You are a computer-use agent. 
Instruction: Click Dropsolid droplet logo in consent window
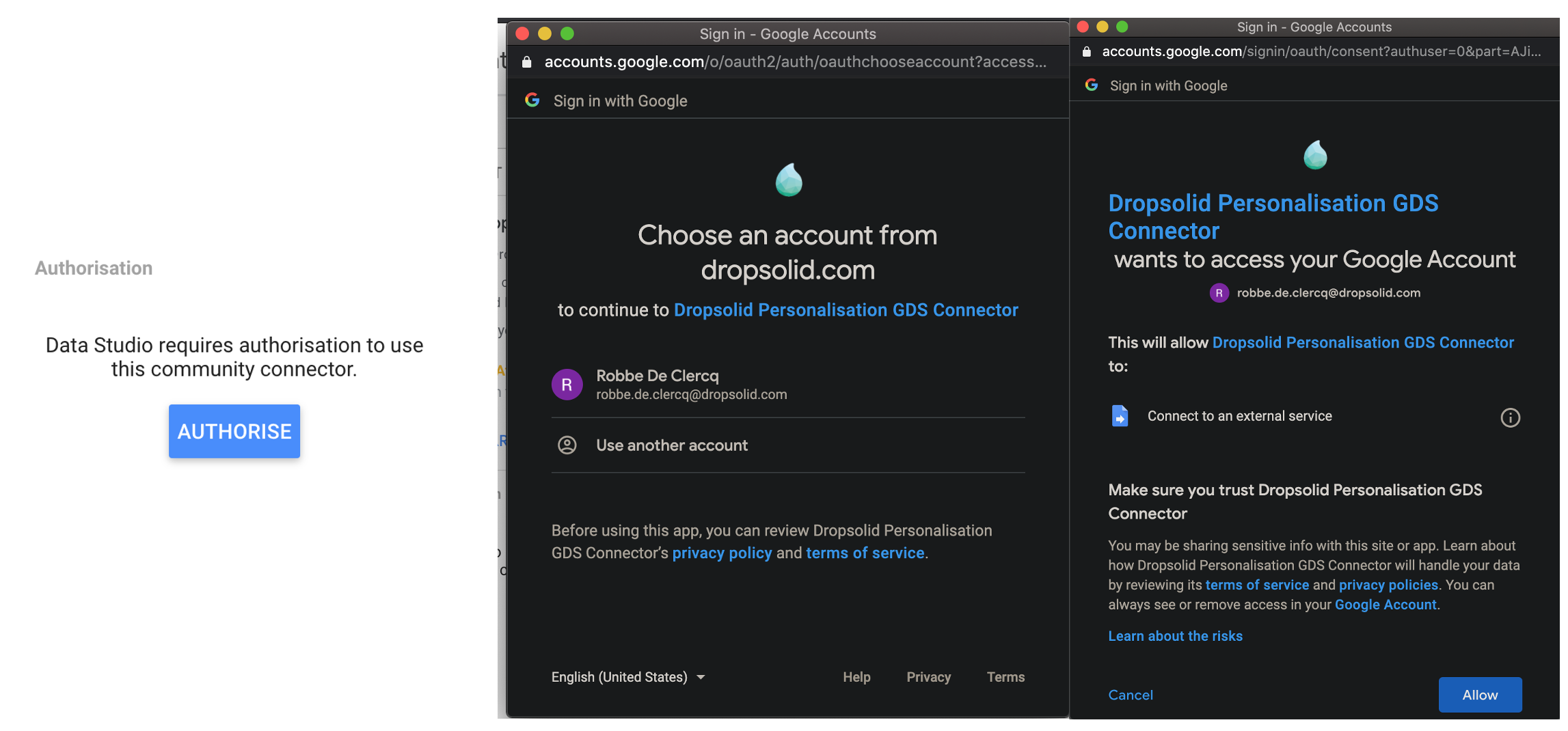[x=1315, y=154]
